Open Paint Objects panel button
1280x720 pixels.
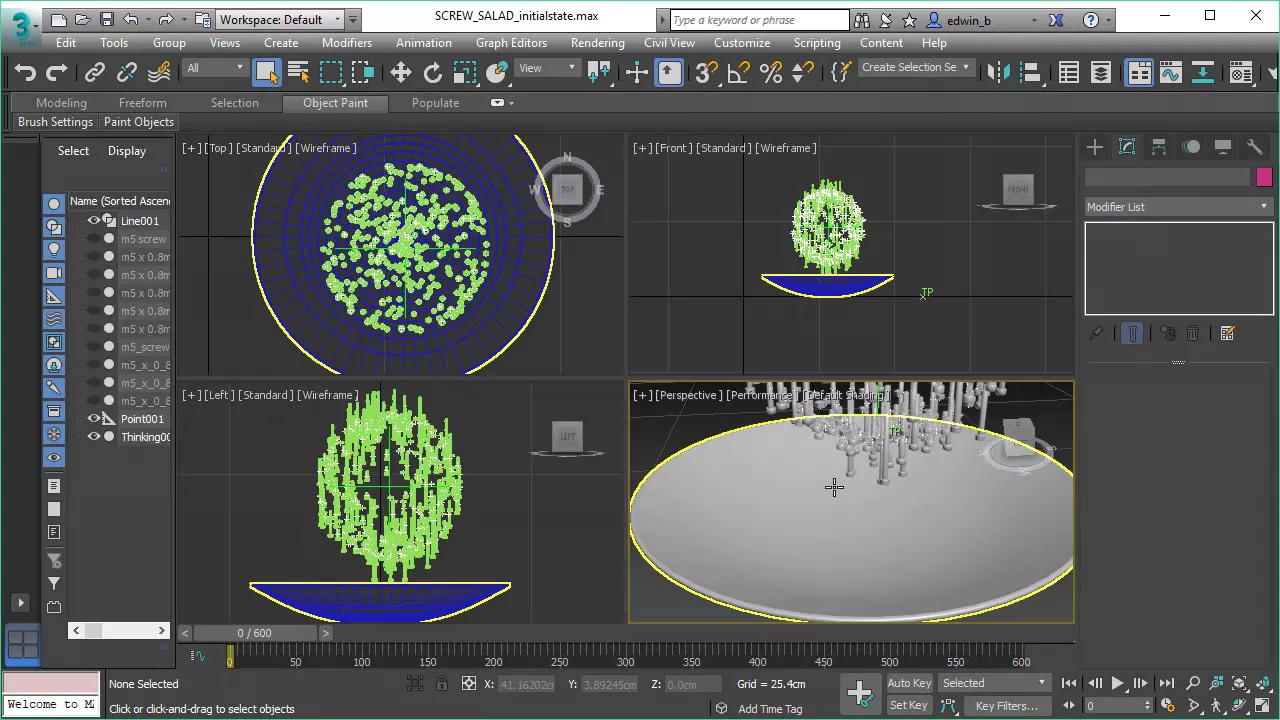(139, 122)
